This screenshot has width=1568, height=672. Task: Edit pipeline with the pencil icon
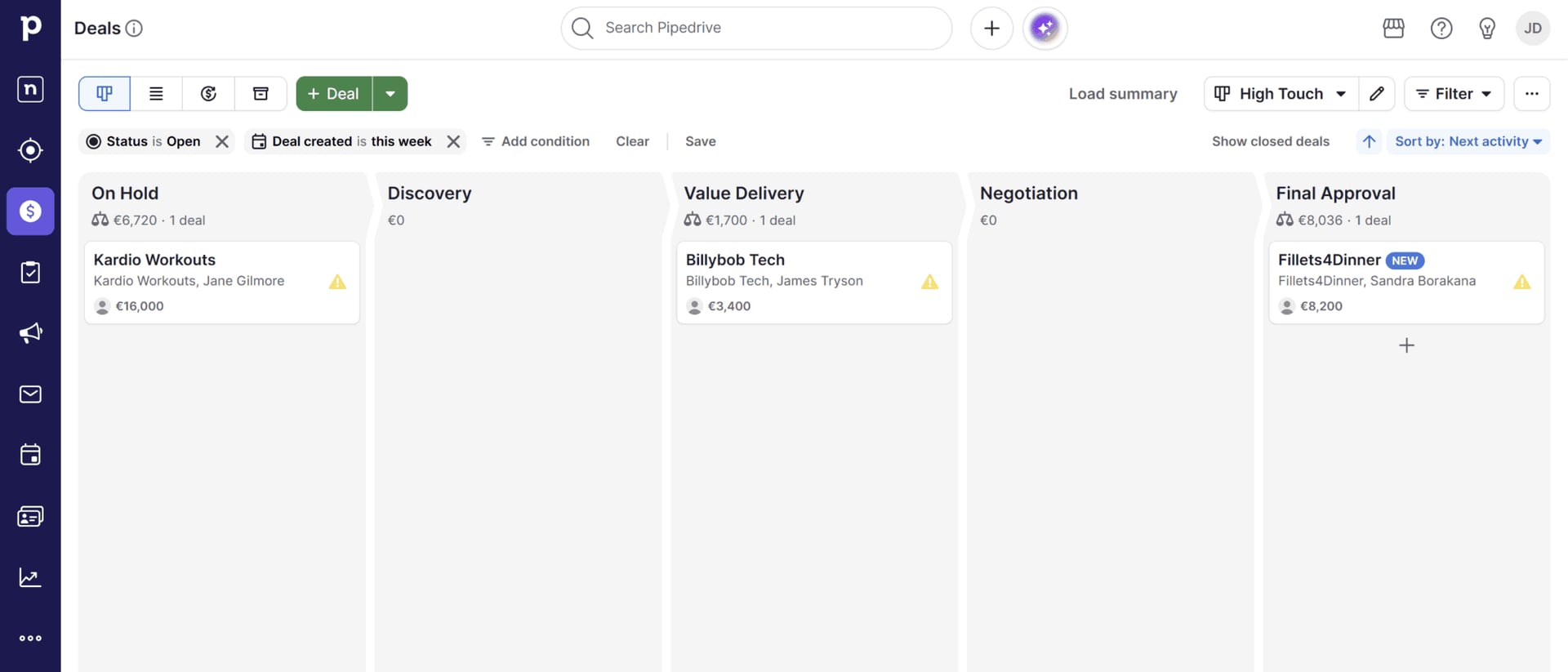click(1377, 94)
